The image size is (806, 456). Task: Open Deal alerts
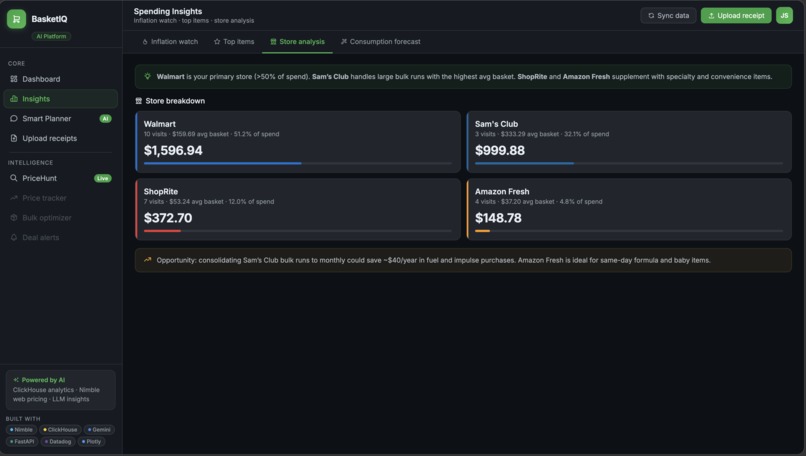tap(61, 238)
